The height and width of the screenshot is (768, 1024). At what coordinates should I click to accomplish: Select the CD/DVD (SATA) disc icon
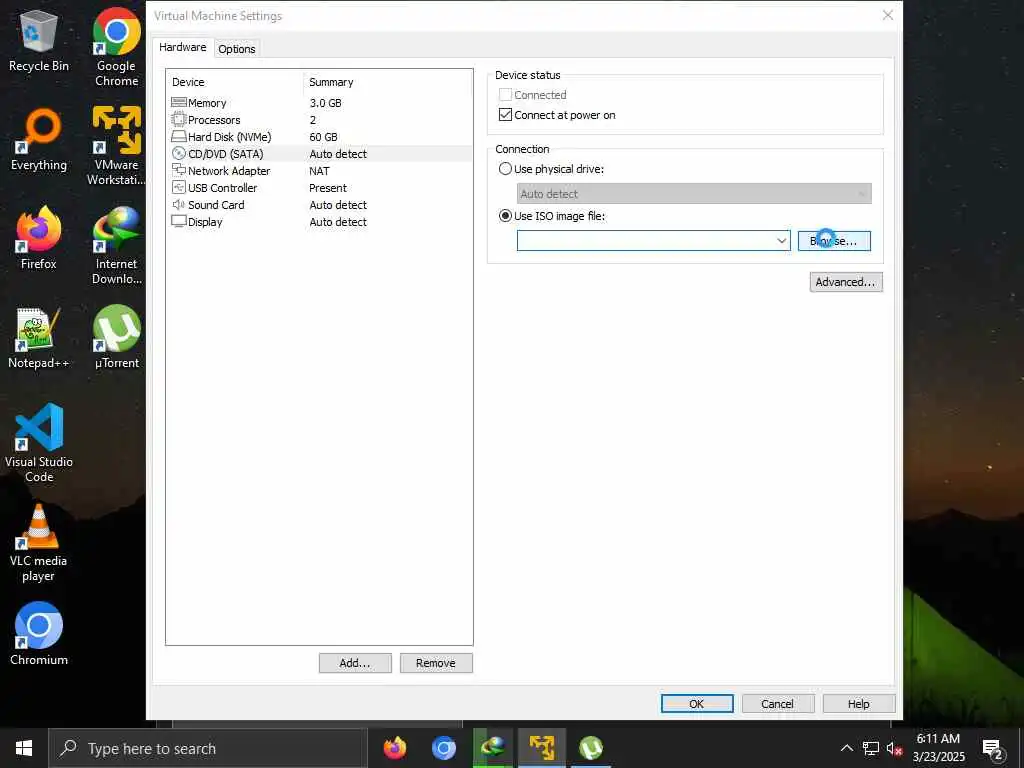click(178, 153)
